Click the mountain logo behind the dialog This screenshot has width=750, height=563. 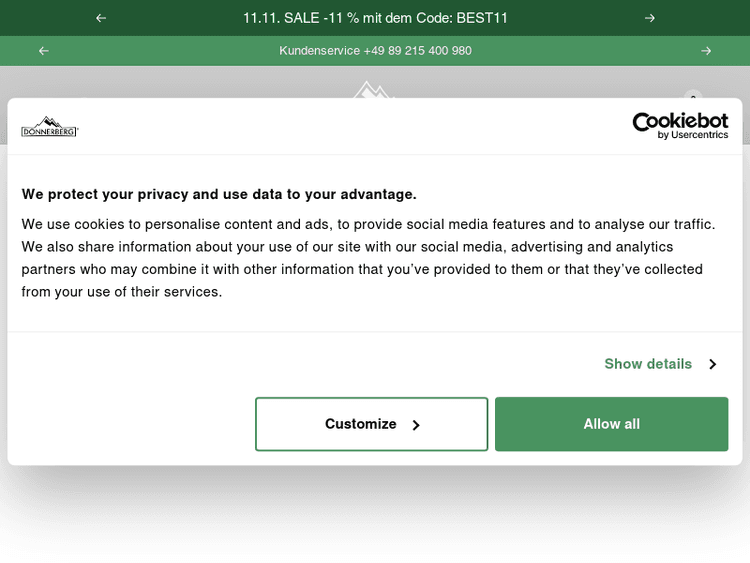[x=374, y=89]
